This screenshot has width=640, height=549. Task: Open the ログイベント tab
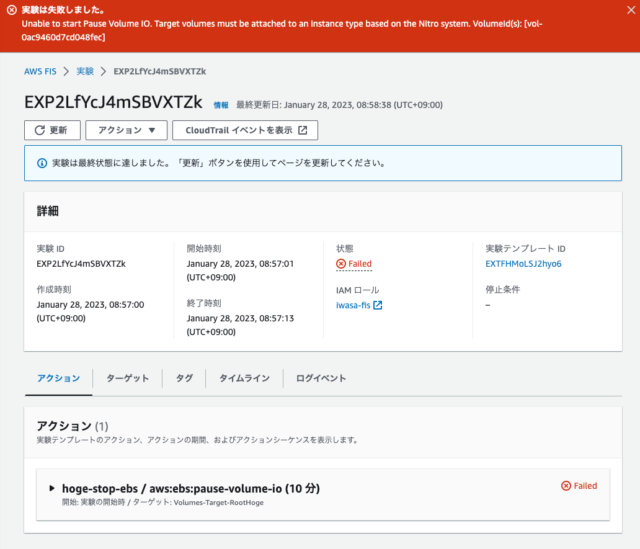(321, 378)
